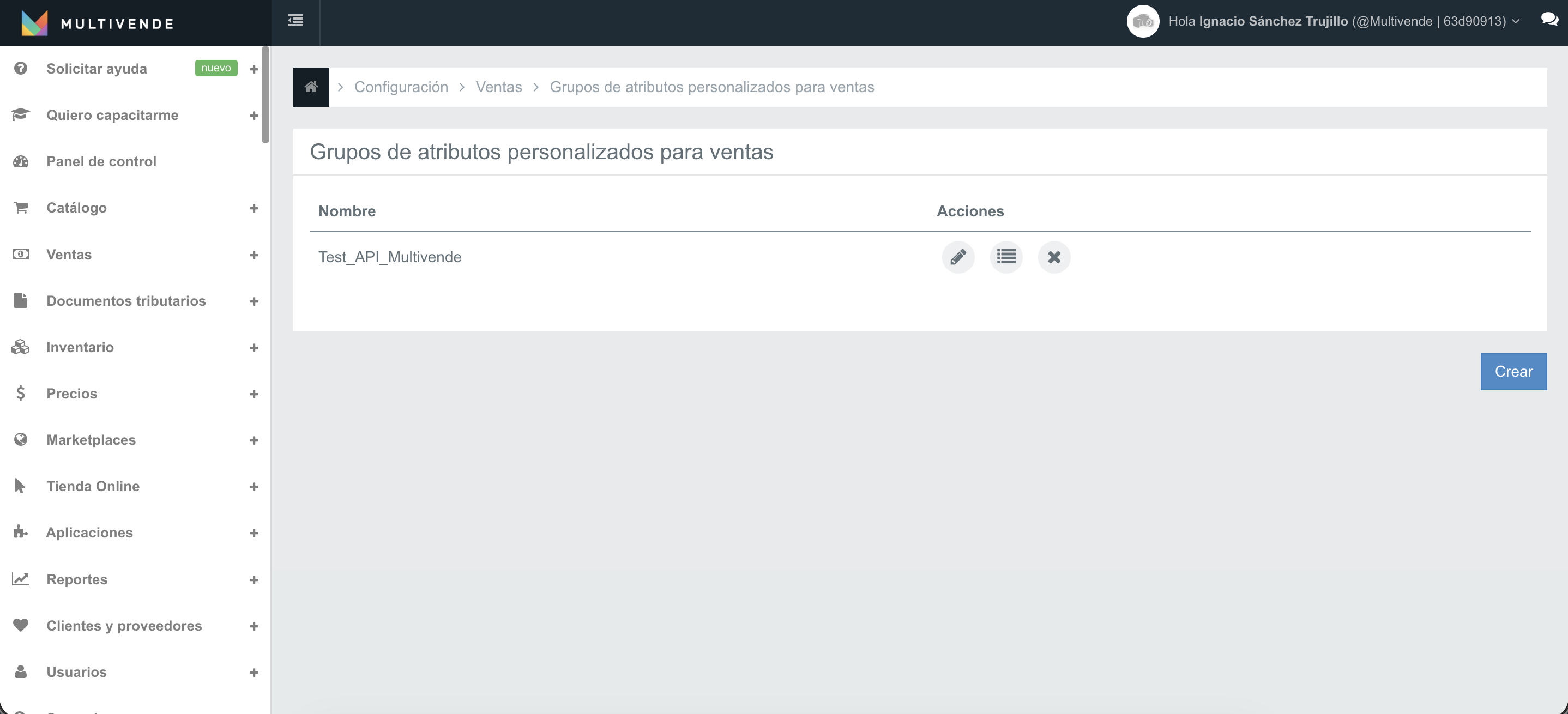
Task: Click the home icon in breadcrumb
Action: [x=311, y=87]
